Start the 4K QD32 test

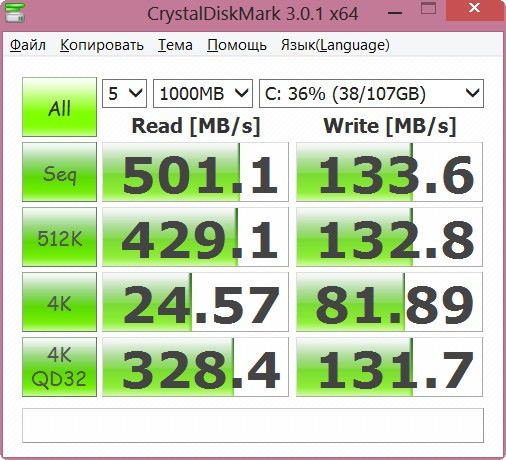click(x=59, y=367)
